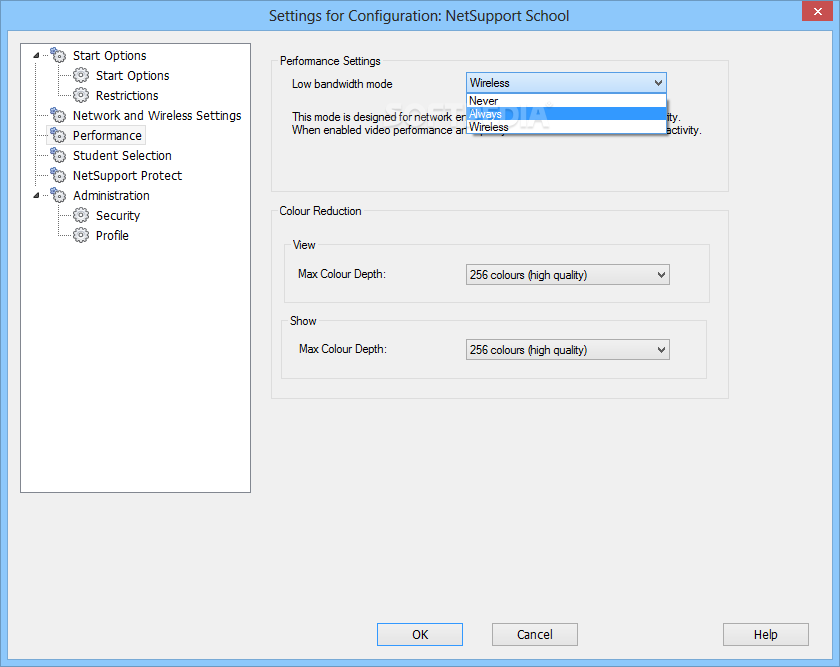Choose Always in the bandwidth list
The width and height of the screenshot is (840, 667).
click(566, 114)
